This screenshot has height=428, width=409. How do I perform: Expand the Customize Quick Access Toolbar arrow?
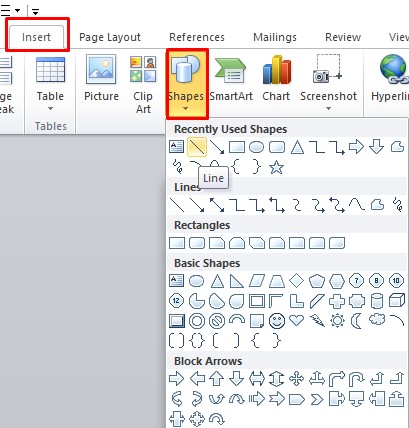click(x=35, y=11)
